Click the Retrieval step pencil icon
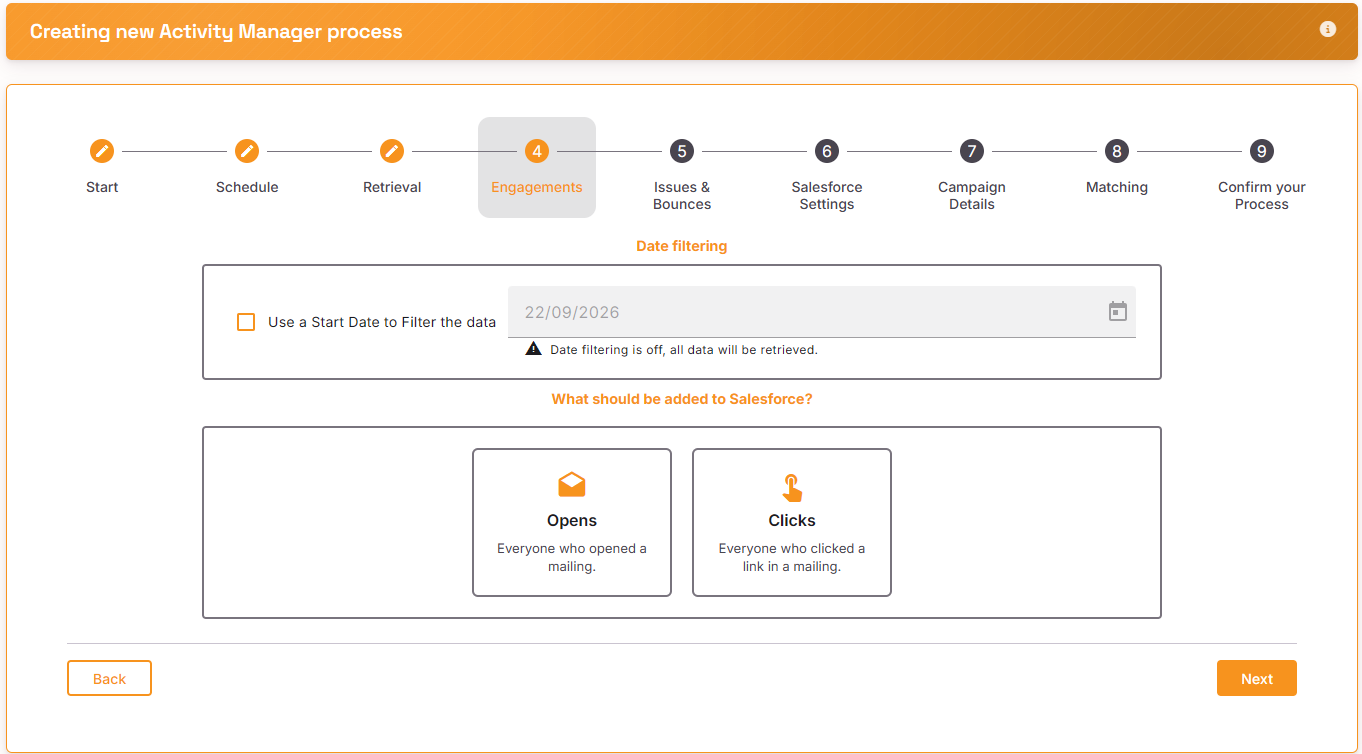The height and width of the screenshot is (754, 1362). tap(392, 151)
